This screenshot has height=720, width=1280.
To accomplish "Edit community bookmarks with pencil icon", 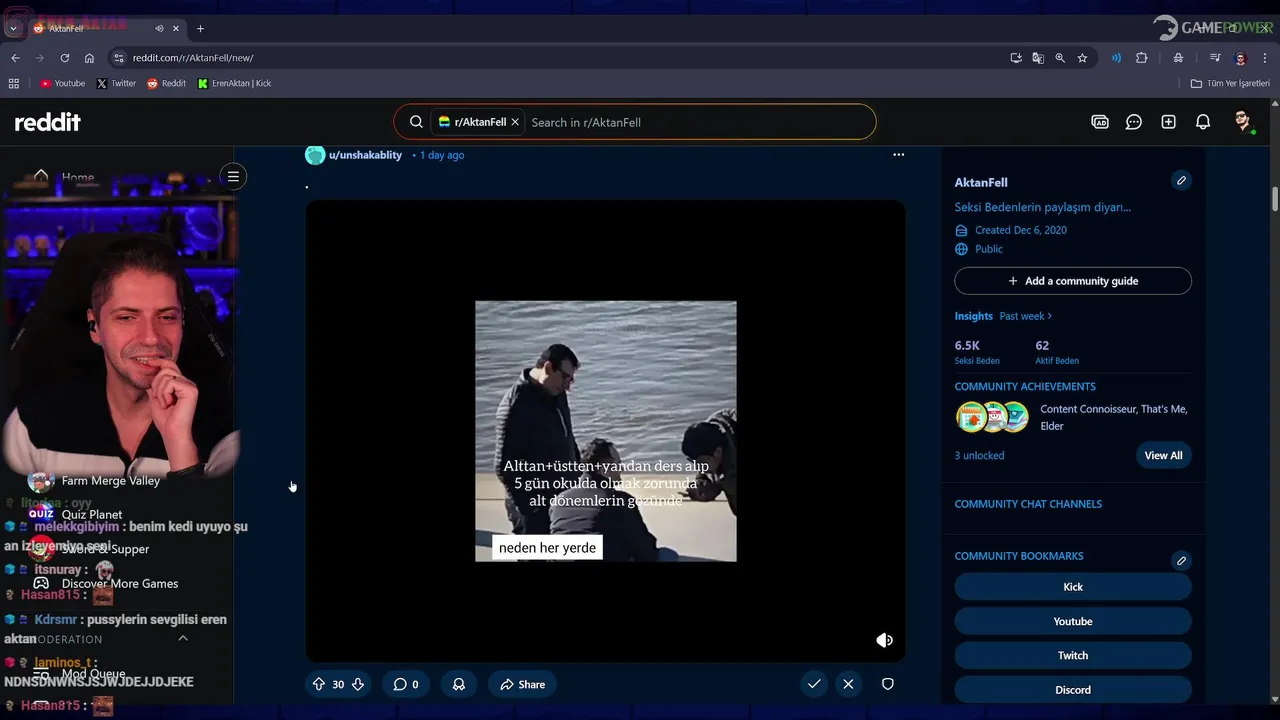I will 1181,560.
